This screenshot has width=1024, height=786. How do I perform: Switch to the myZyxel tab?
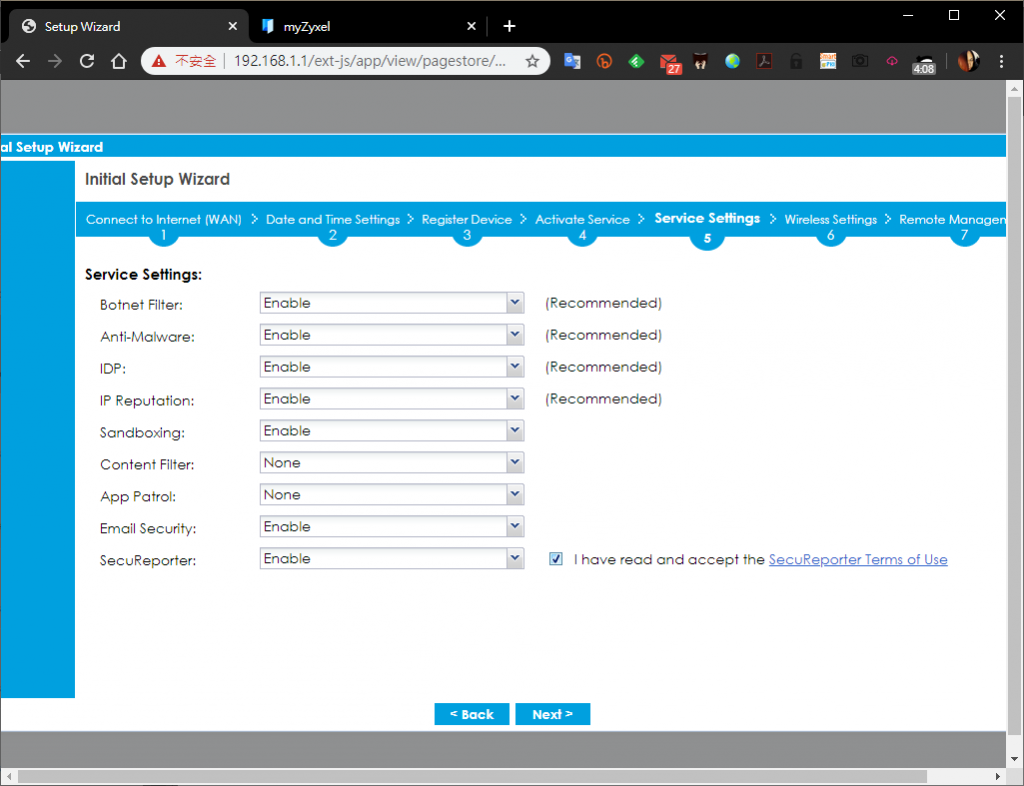coord(368,27)
